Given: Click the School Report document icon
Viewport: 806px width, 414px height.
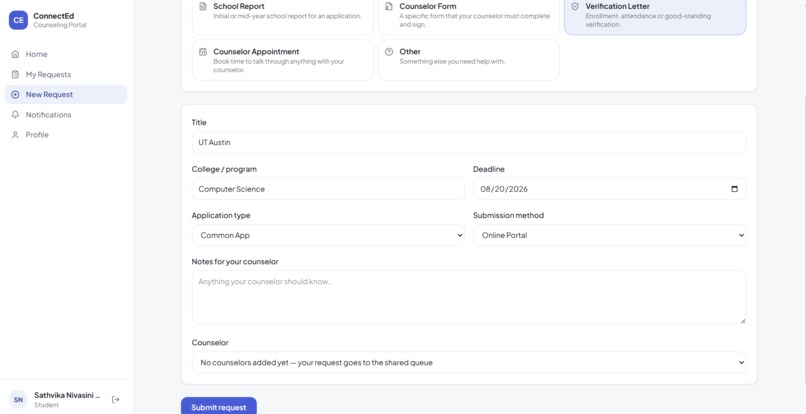Looking at the screenshot, I should [203, 6].
